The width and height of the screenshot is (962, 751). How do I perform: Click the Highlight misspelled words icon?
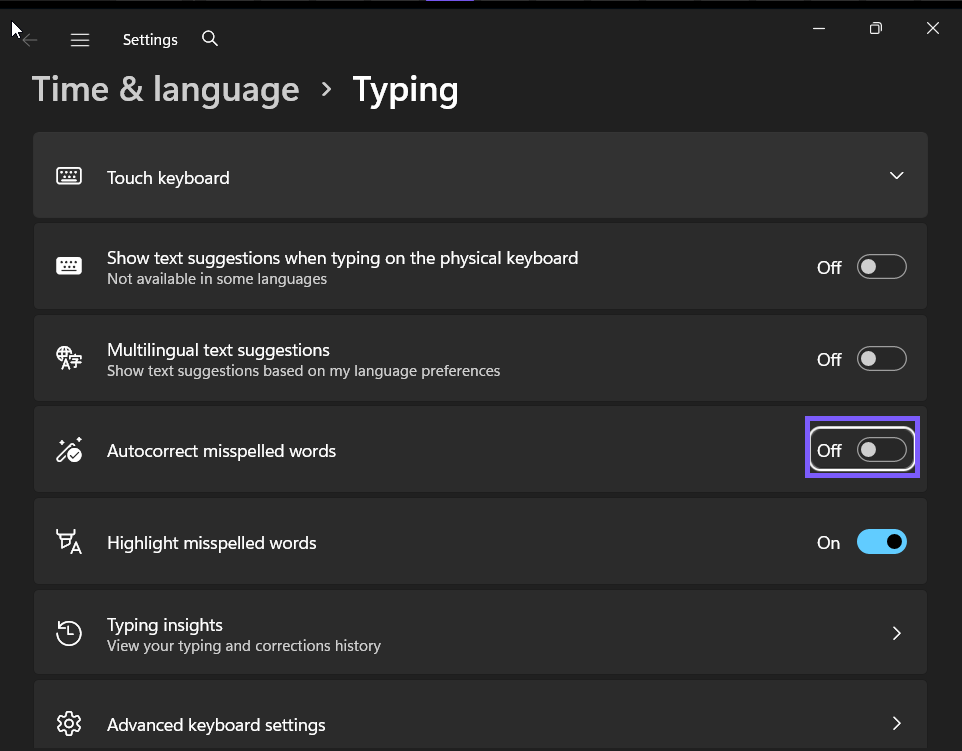(x=69, y=542)
